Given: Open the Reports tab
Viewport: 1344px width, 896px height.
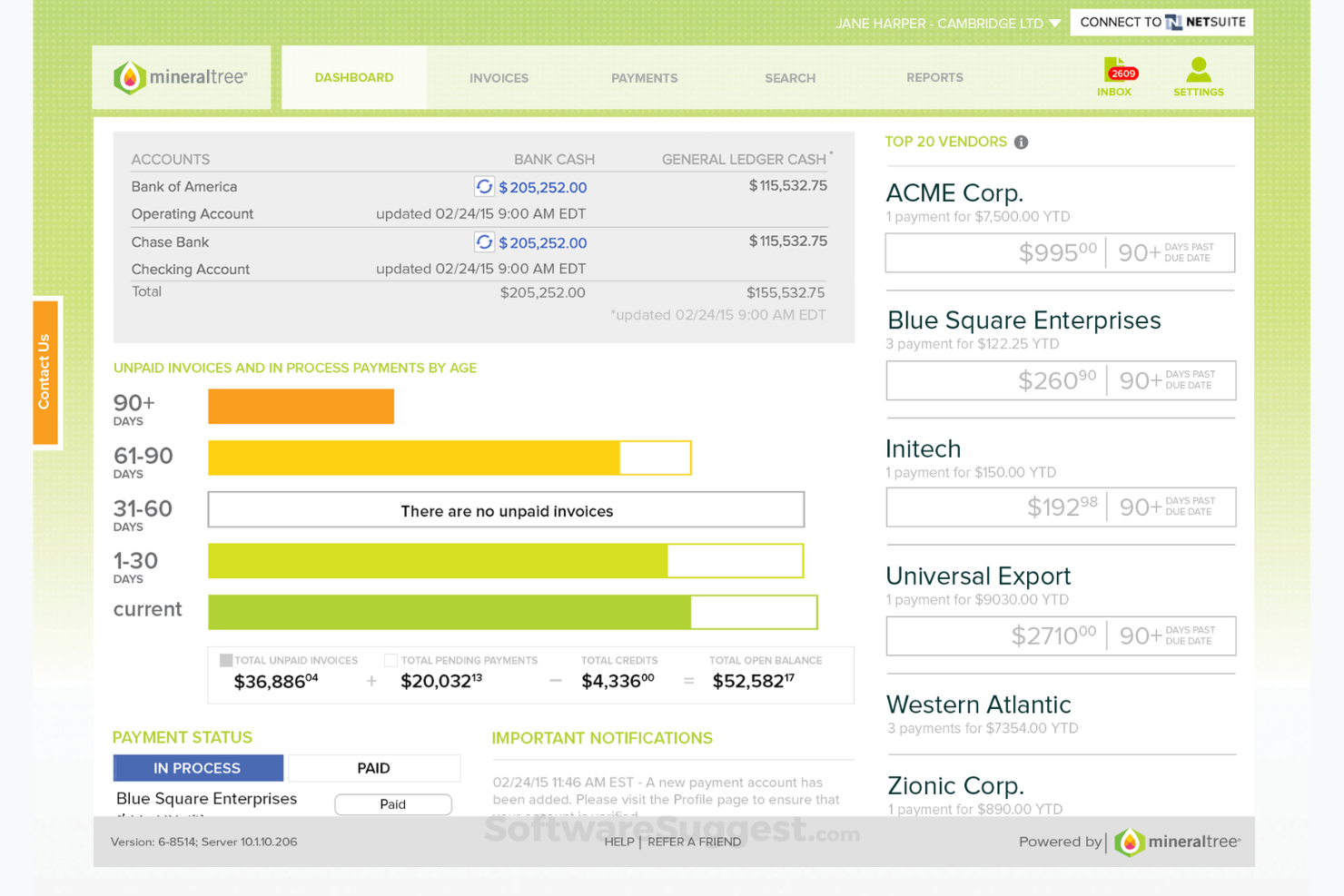Looking at the screenshot, I should point(934,78).
